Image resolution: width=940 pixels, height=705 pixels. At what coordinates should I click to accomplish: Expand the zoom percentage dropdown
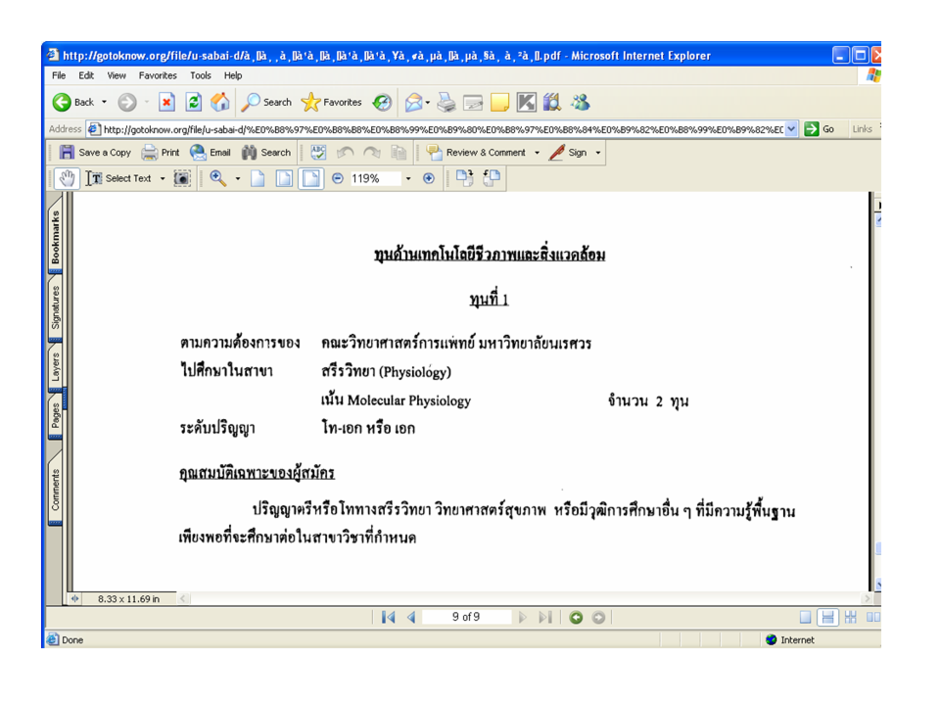tap(408, 179)
